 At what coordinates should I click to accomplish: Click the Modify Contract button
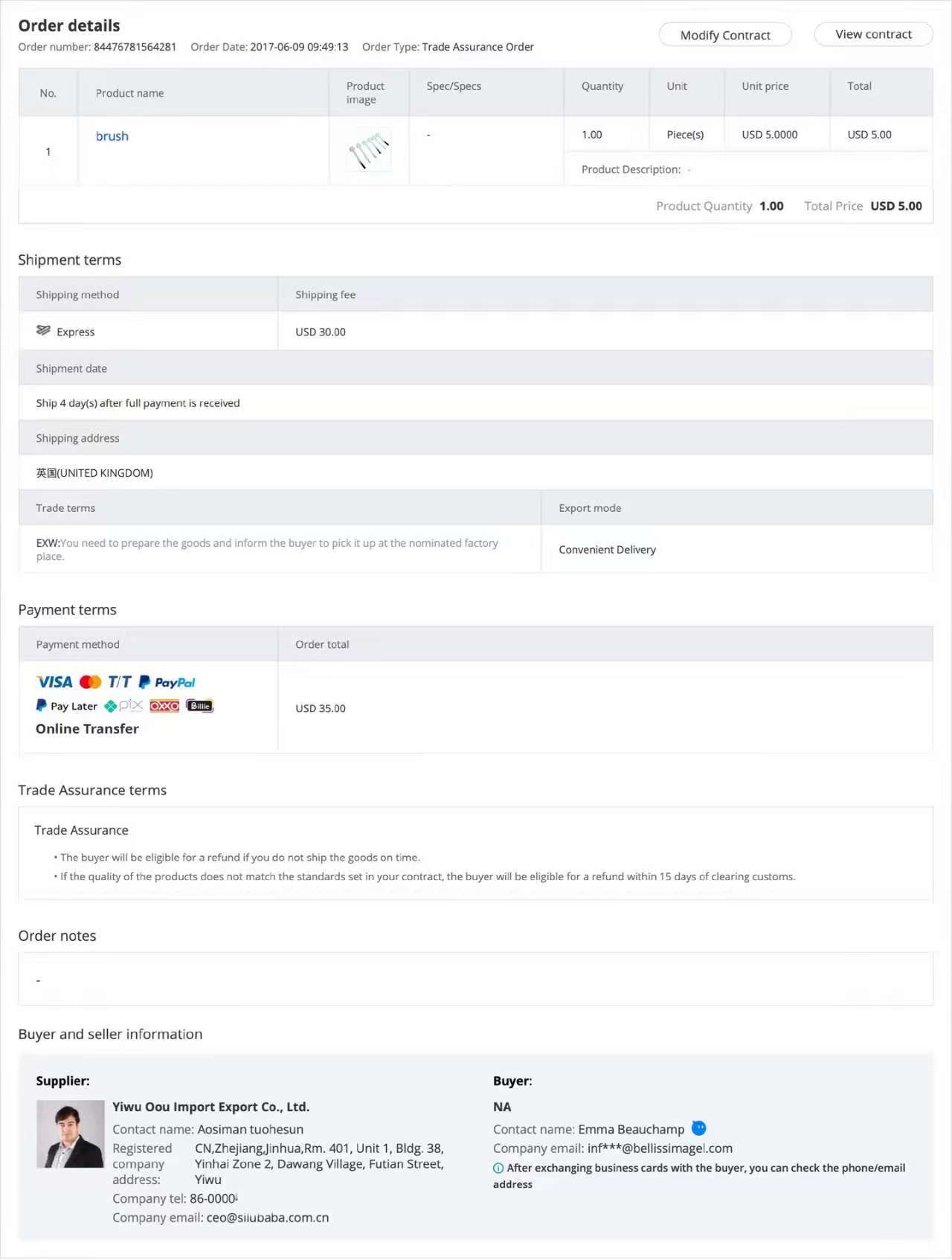724,34
